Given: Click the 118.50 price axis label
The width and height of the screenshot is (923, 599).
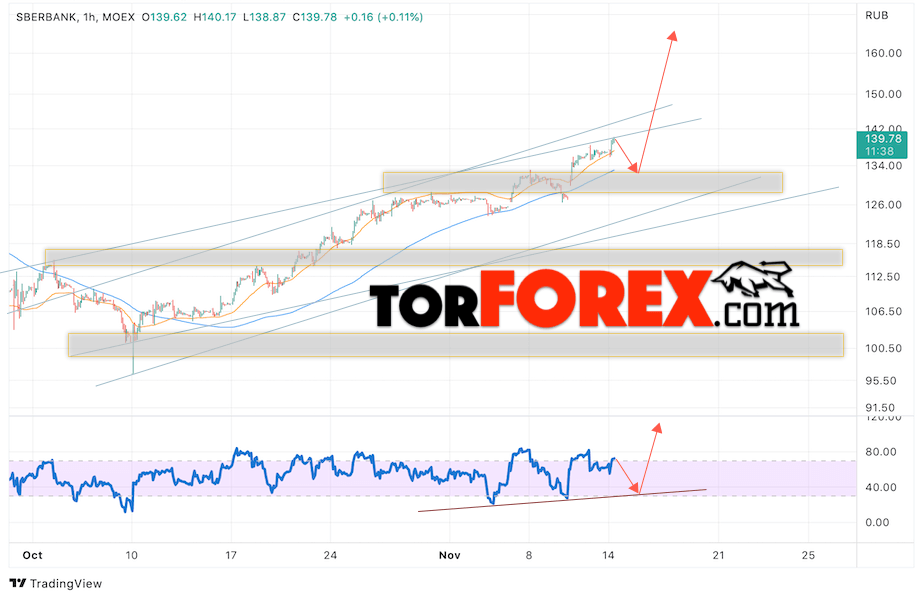Looking at the screenshot, I should coord(883,244).
